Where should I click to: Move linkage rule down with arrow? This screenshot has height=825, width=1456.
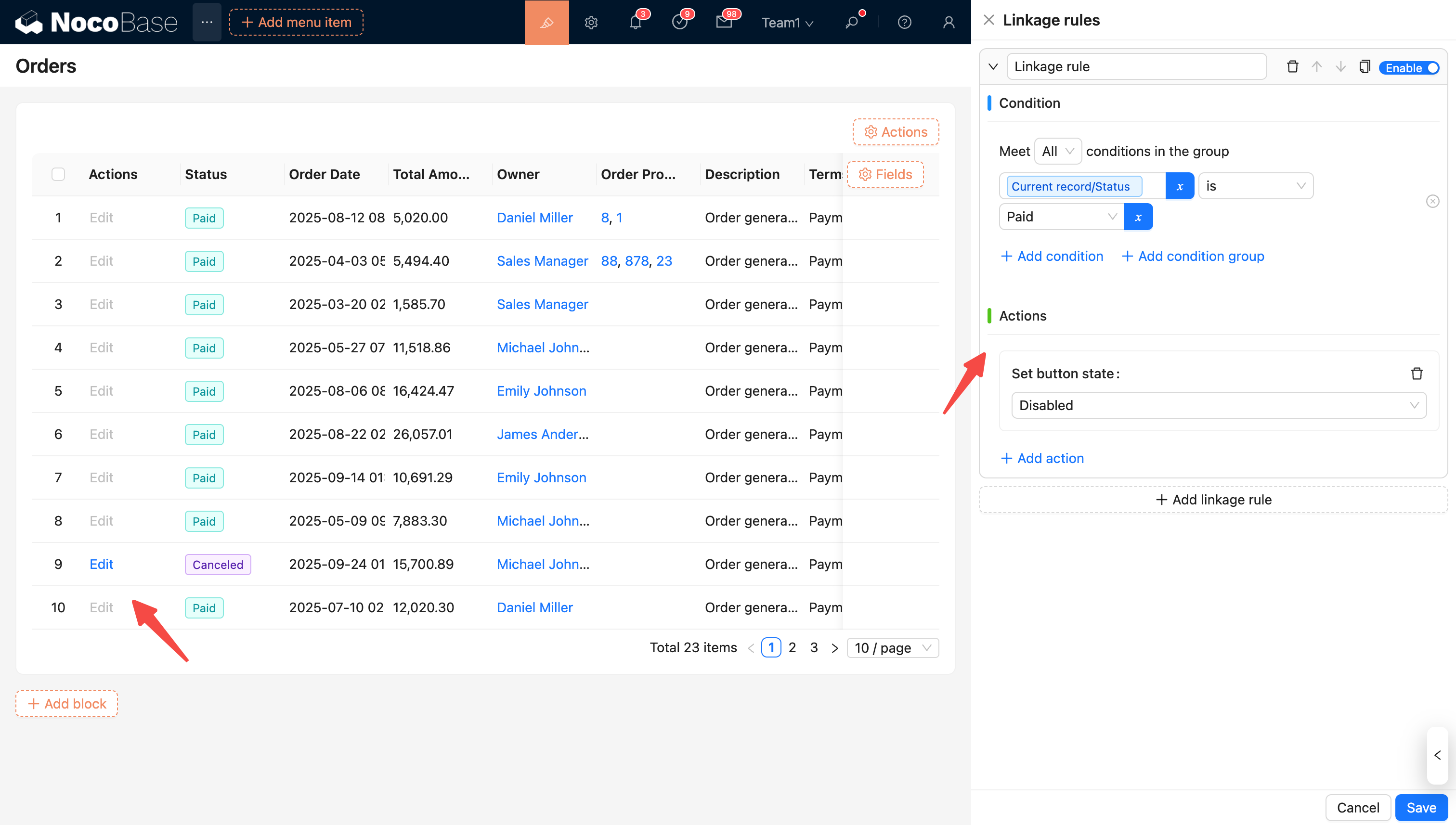point(1340,67)
